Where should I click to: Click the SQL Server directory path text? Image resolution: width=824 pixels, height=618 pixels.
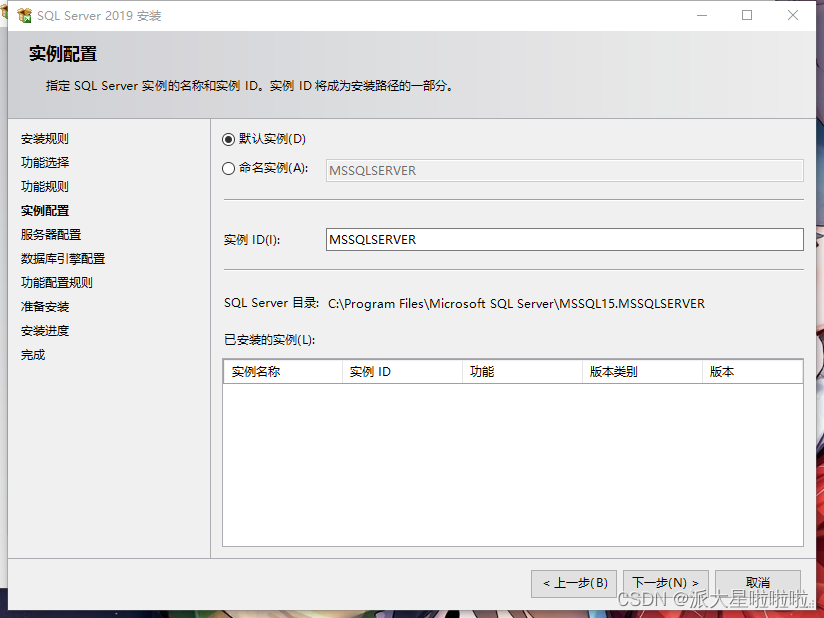pos(516,304)
